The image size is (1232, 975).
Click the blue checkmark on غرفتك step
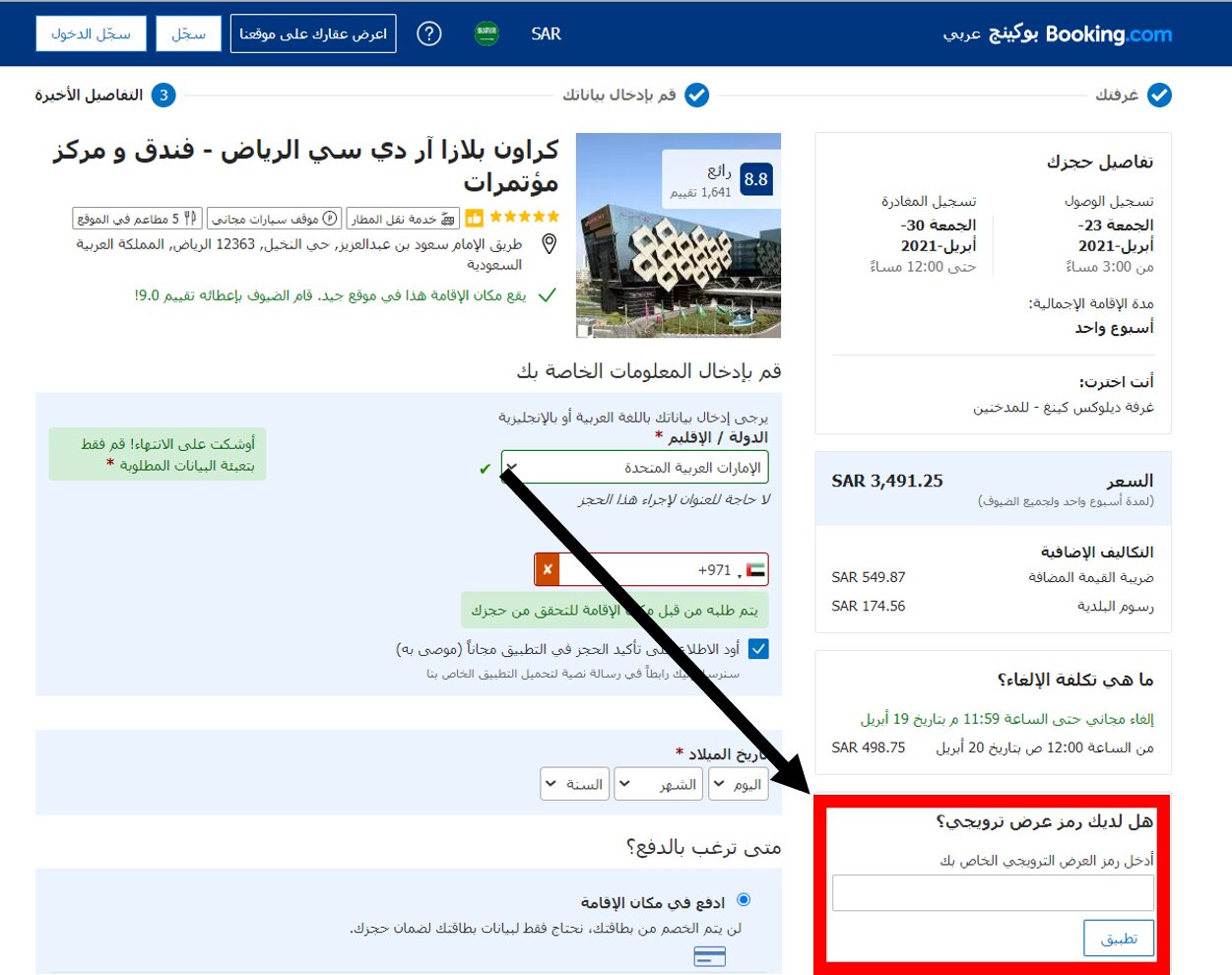tap(1161, 96)
